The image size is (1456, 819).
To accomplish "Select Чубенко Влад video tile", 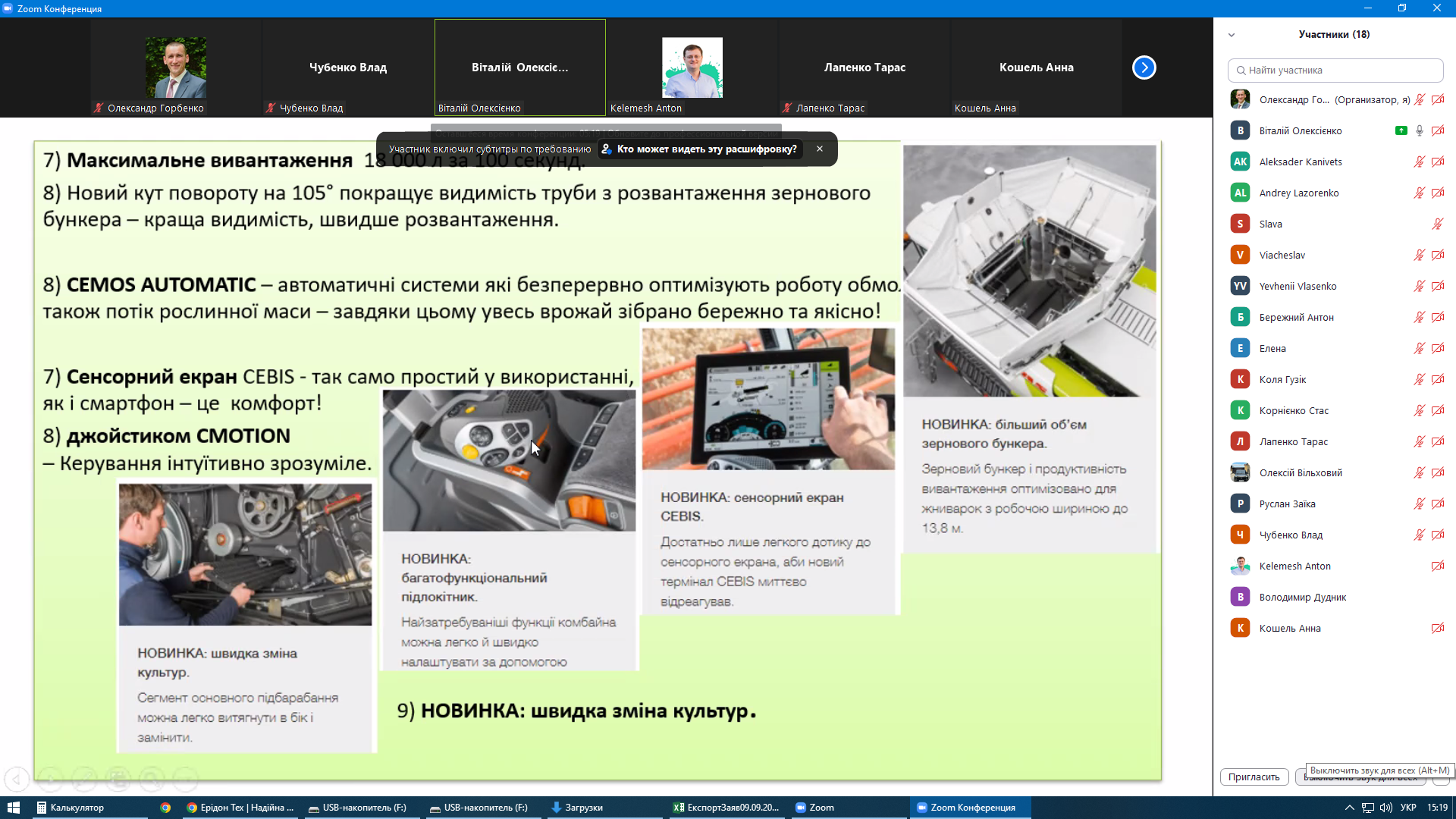I will pos(348,67).
